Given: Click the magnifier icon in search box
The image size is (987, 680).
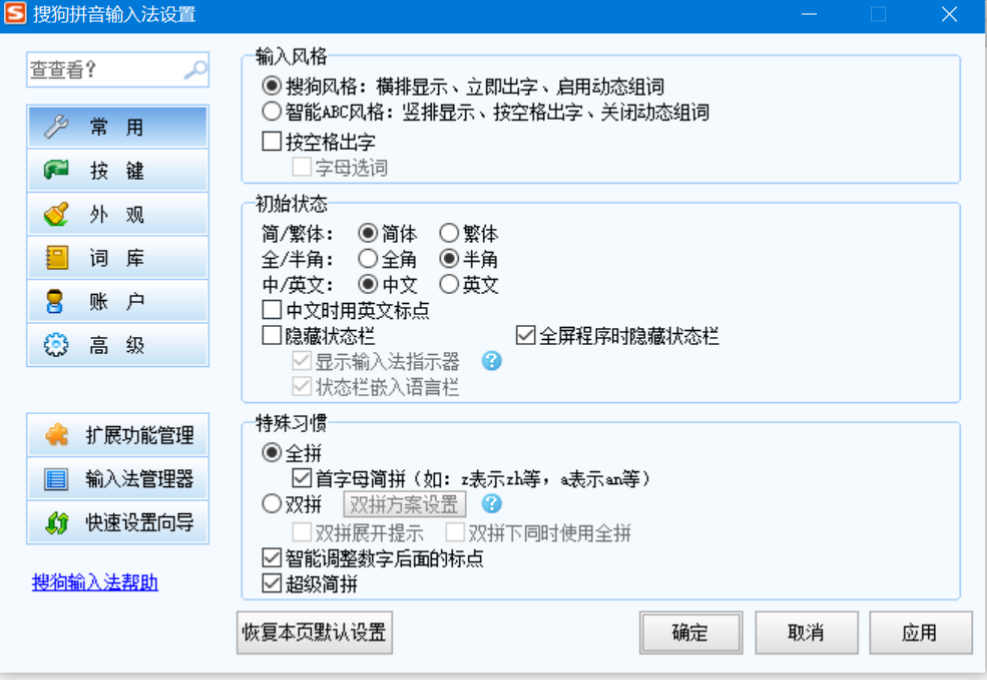Looking at the screenshot, I should tap(196, 69).
